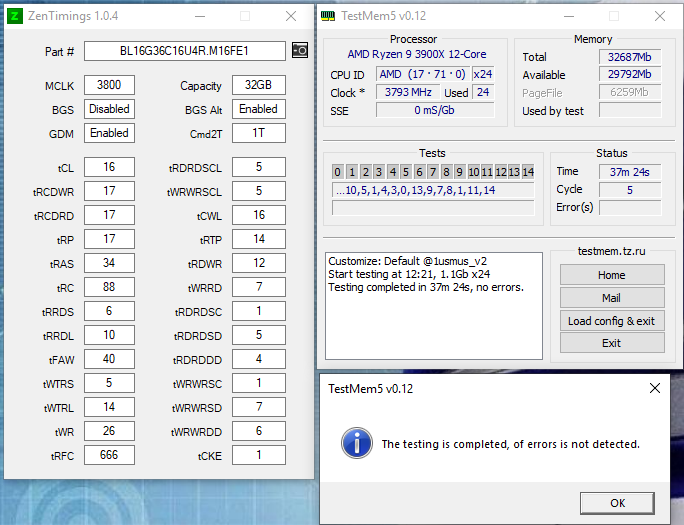The image size is (684, 525).
Task: Select test number 14 box
Action: pyautogui.click(x=528, y=172)
